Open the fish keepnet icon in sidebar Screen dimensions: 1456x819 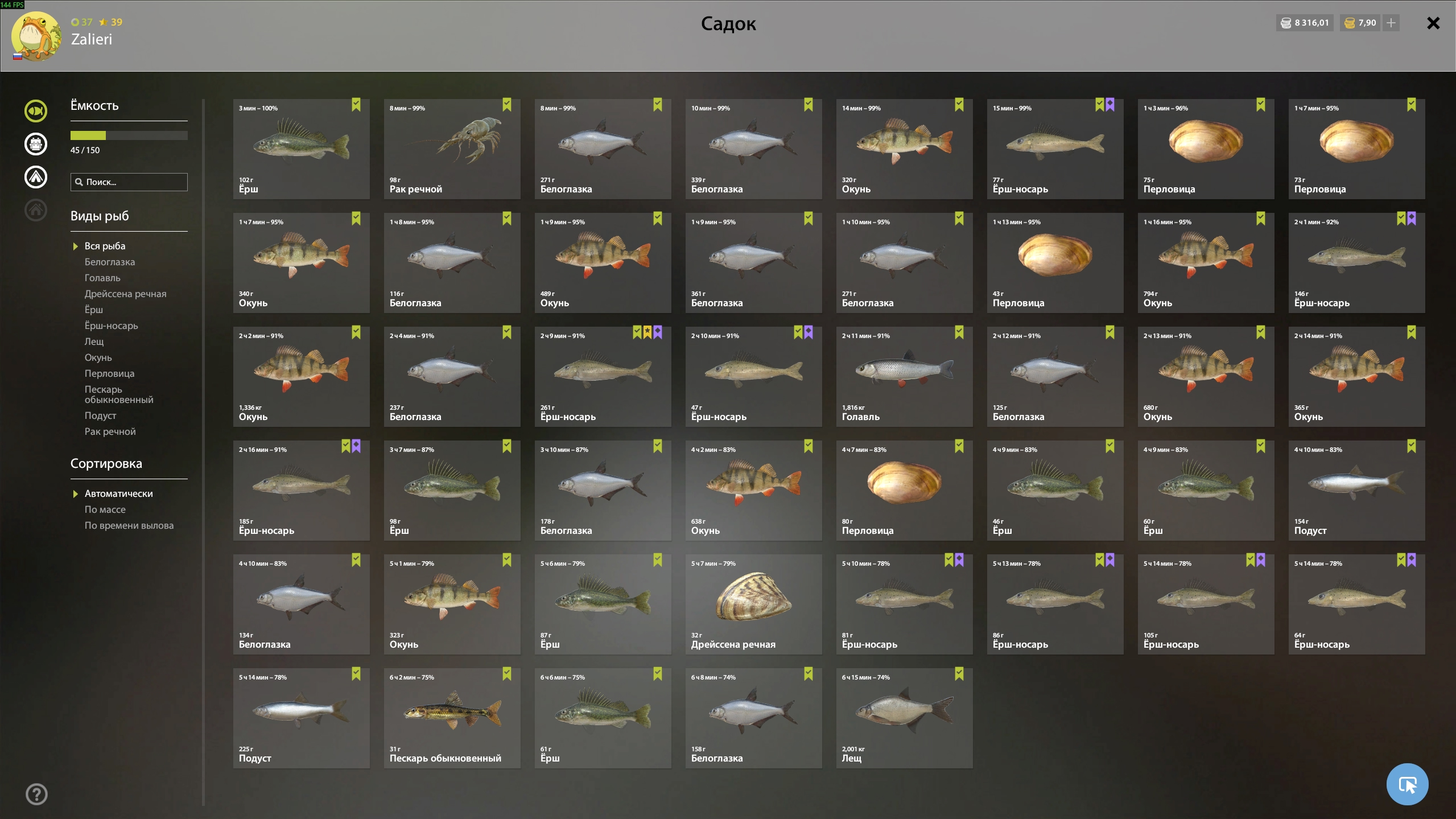click(36, 111)
